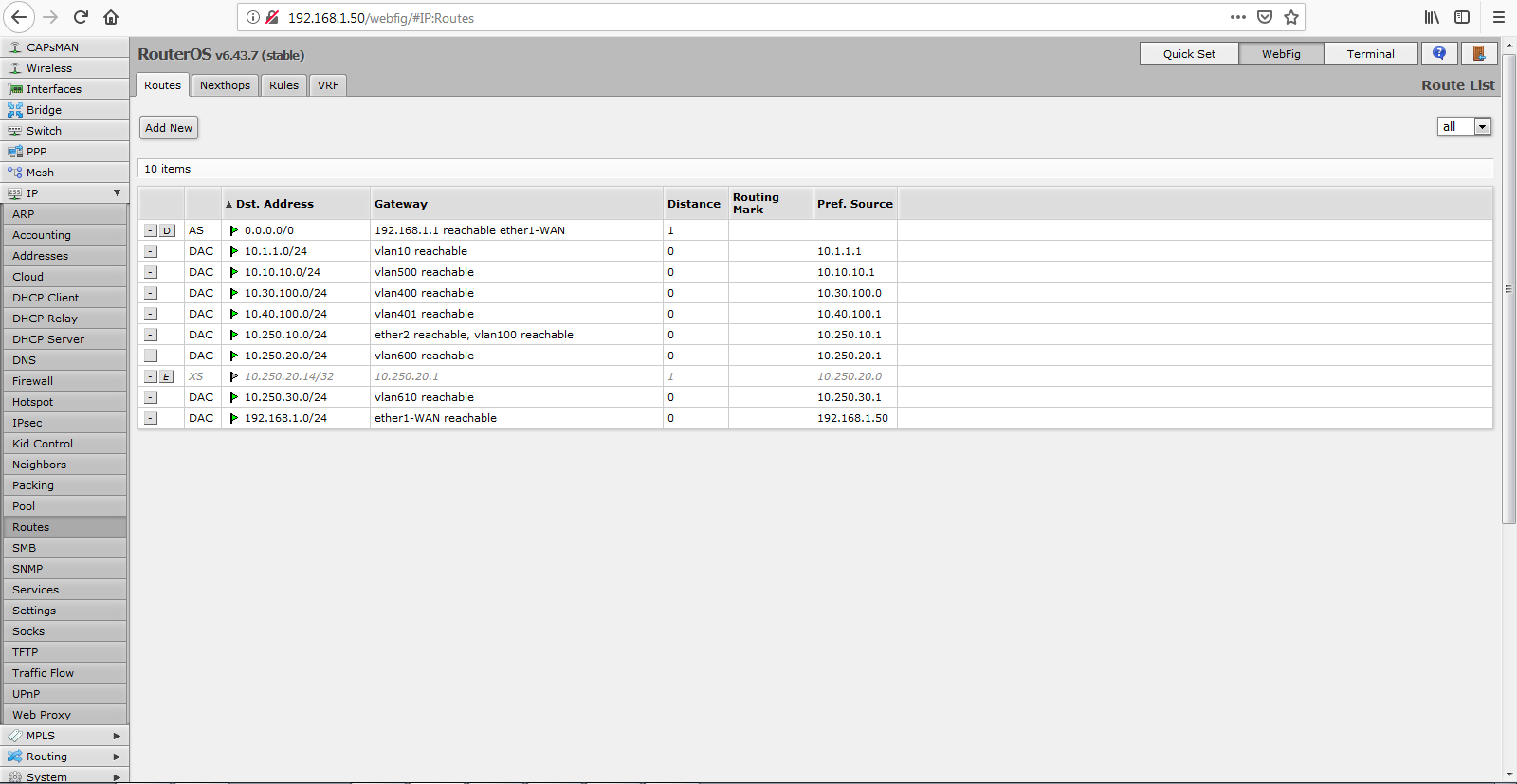Viewport: 1517px width, 784px height.
Task: Show the browser sidebars
Action: point(1462,17)
